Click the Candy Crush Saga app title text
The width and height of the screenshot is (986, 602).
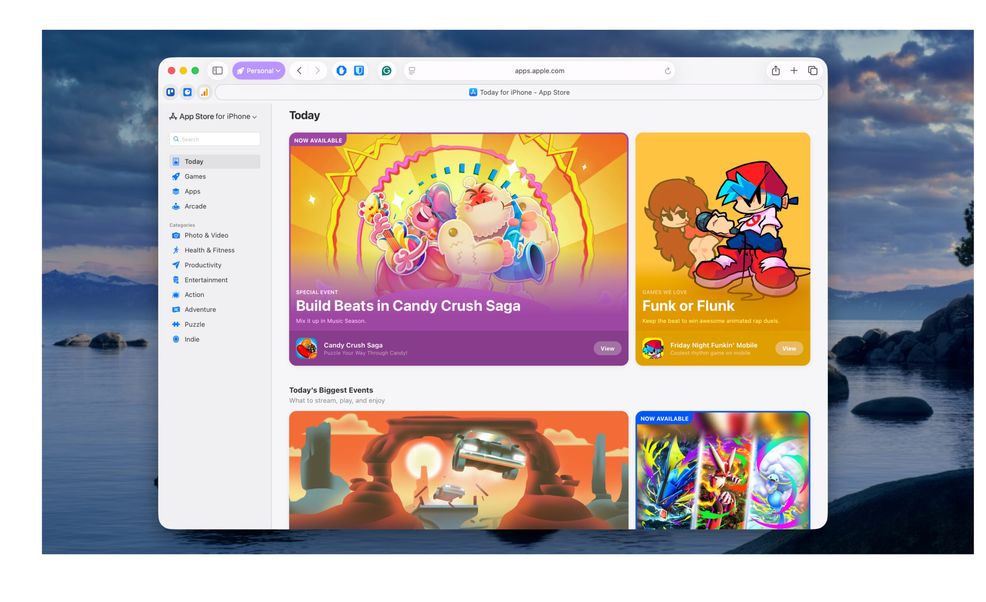(353, 345)
